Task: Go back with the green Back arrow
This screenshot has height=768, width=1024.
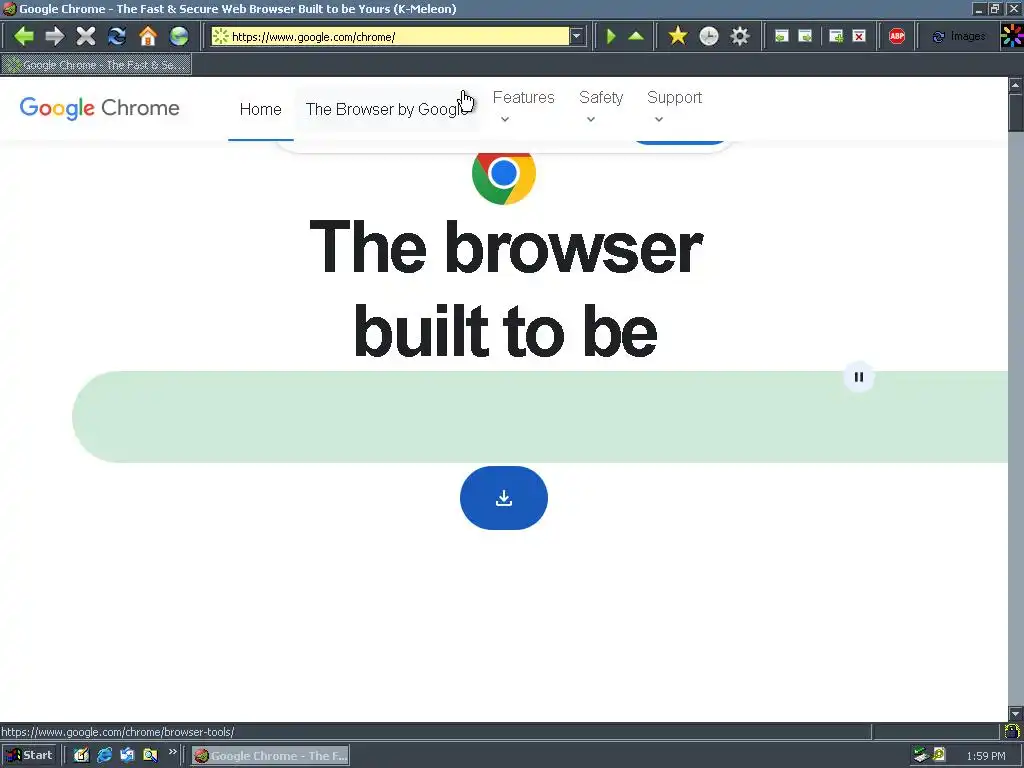Action: [x=24, y=36]
